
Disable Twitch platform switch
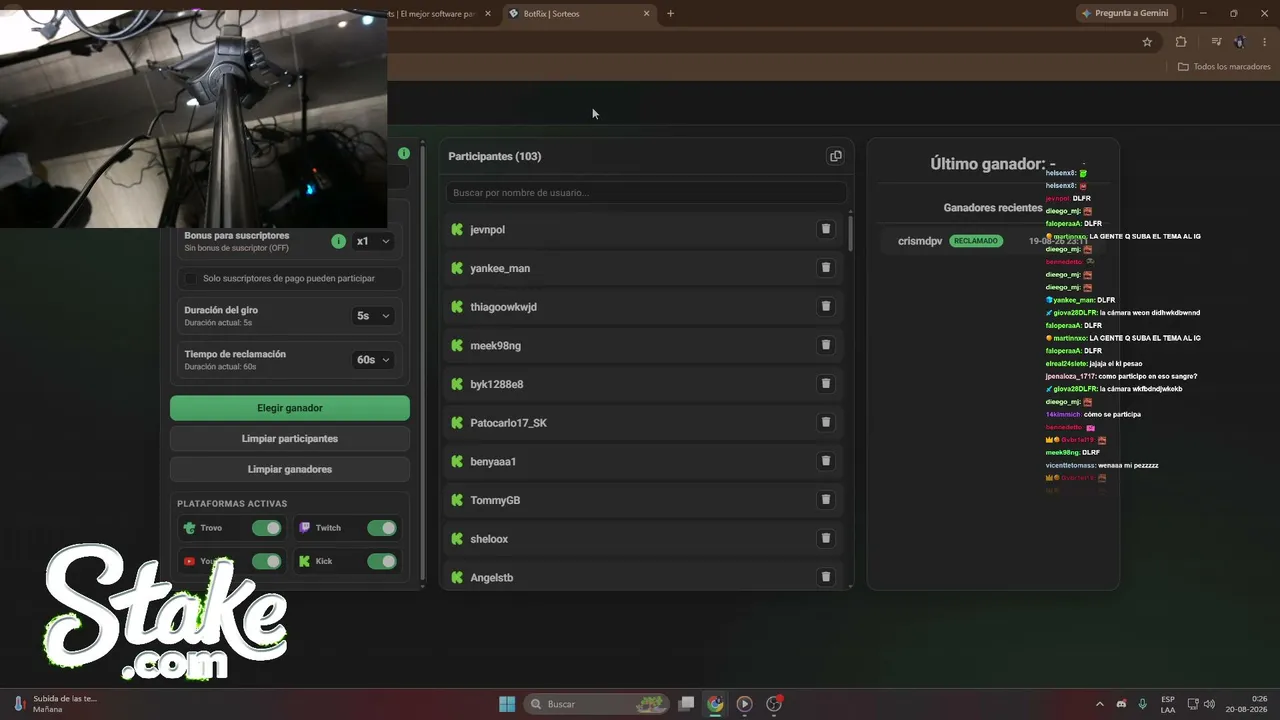pos(382,528)
